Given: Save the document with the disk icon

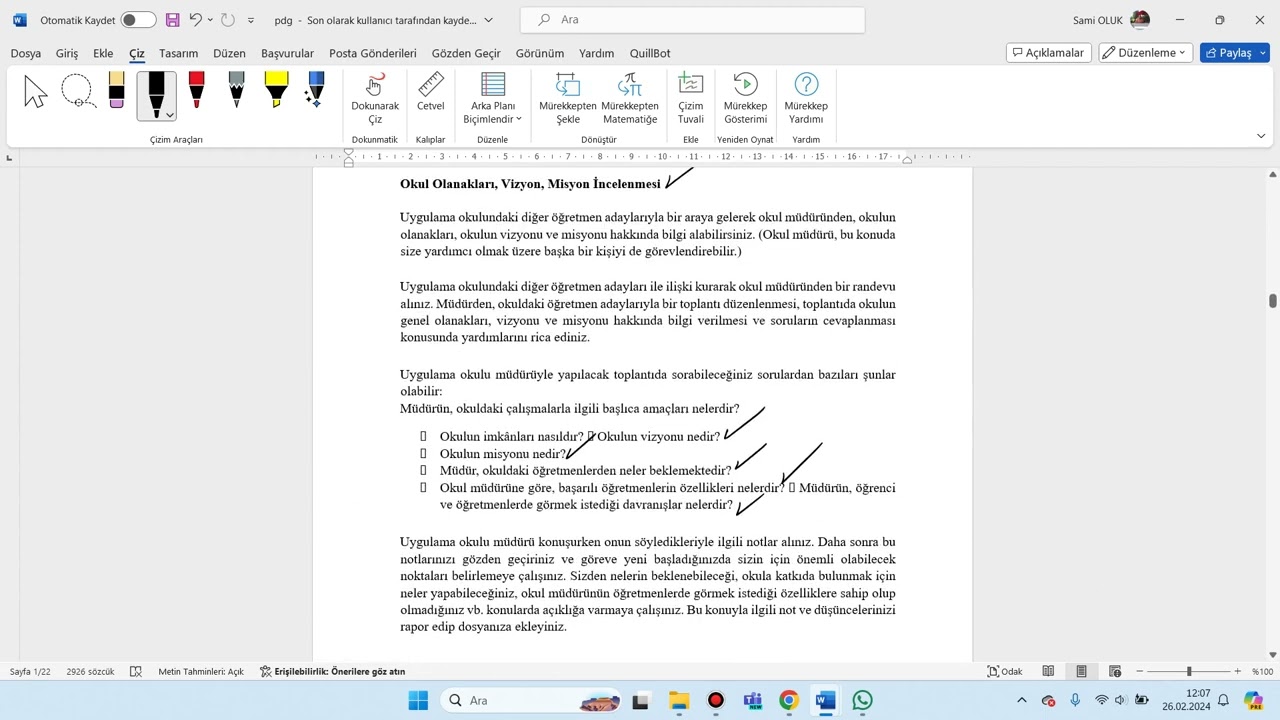Looking at the screenshot, I should (x=172, y=20).
